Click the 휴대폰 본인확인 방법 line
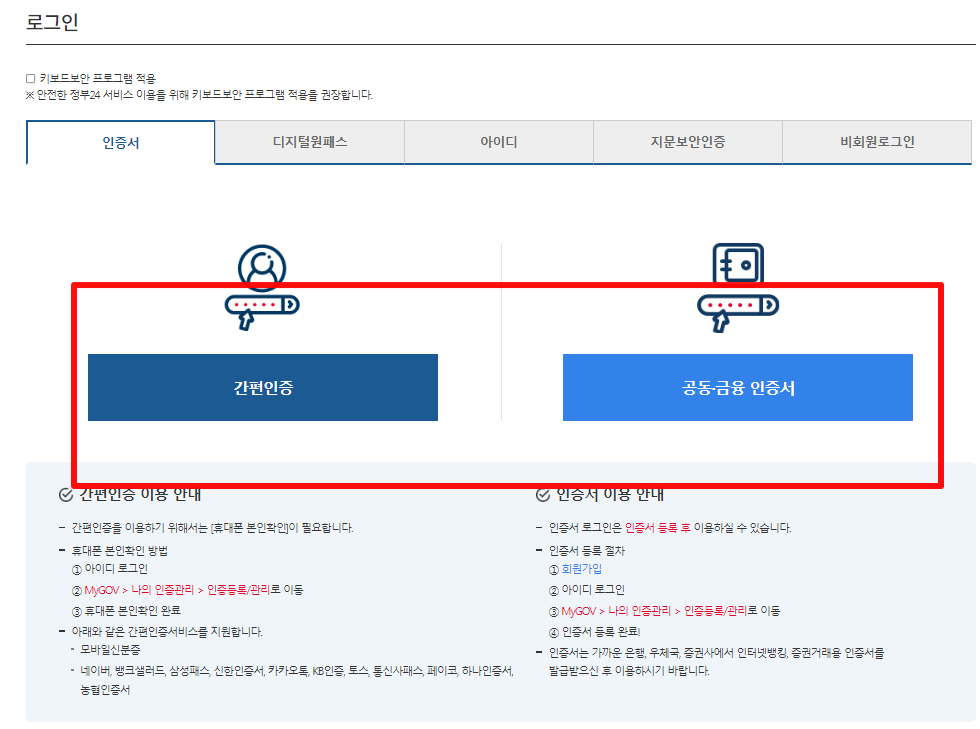The height and width of the screenshot is (729, 980). [119, 551]
